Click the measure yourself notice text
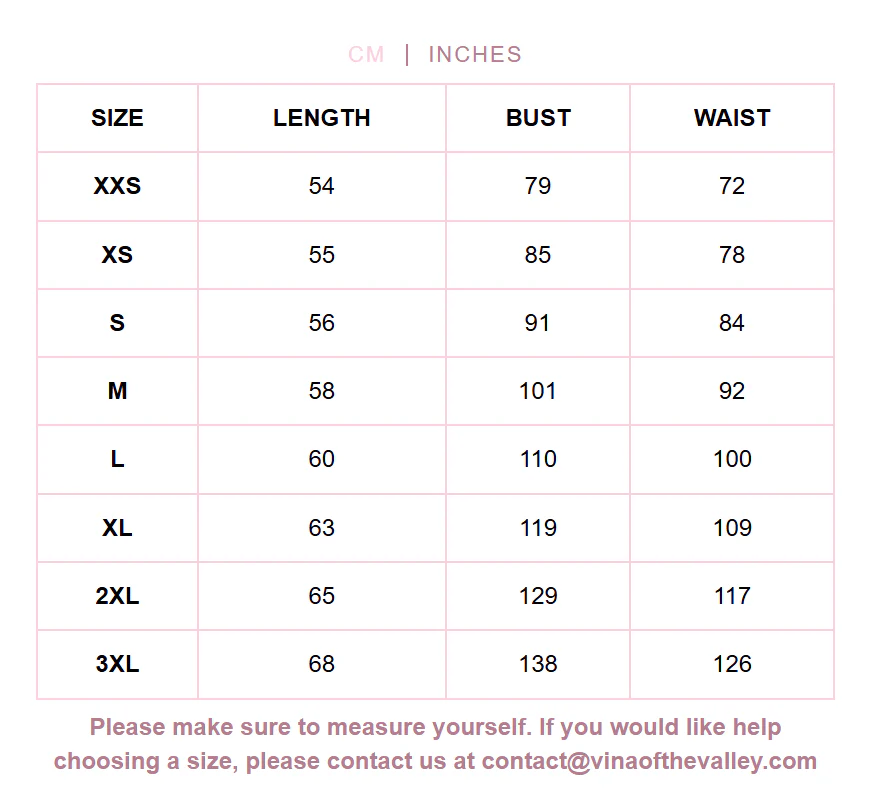Image resolution: width=870 pixels, height=796 pixels. (436, 744)
